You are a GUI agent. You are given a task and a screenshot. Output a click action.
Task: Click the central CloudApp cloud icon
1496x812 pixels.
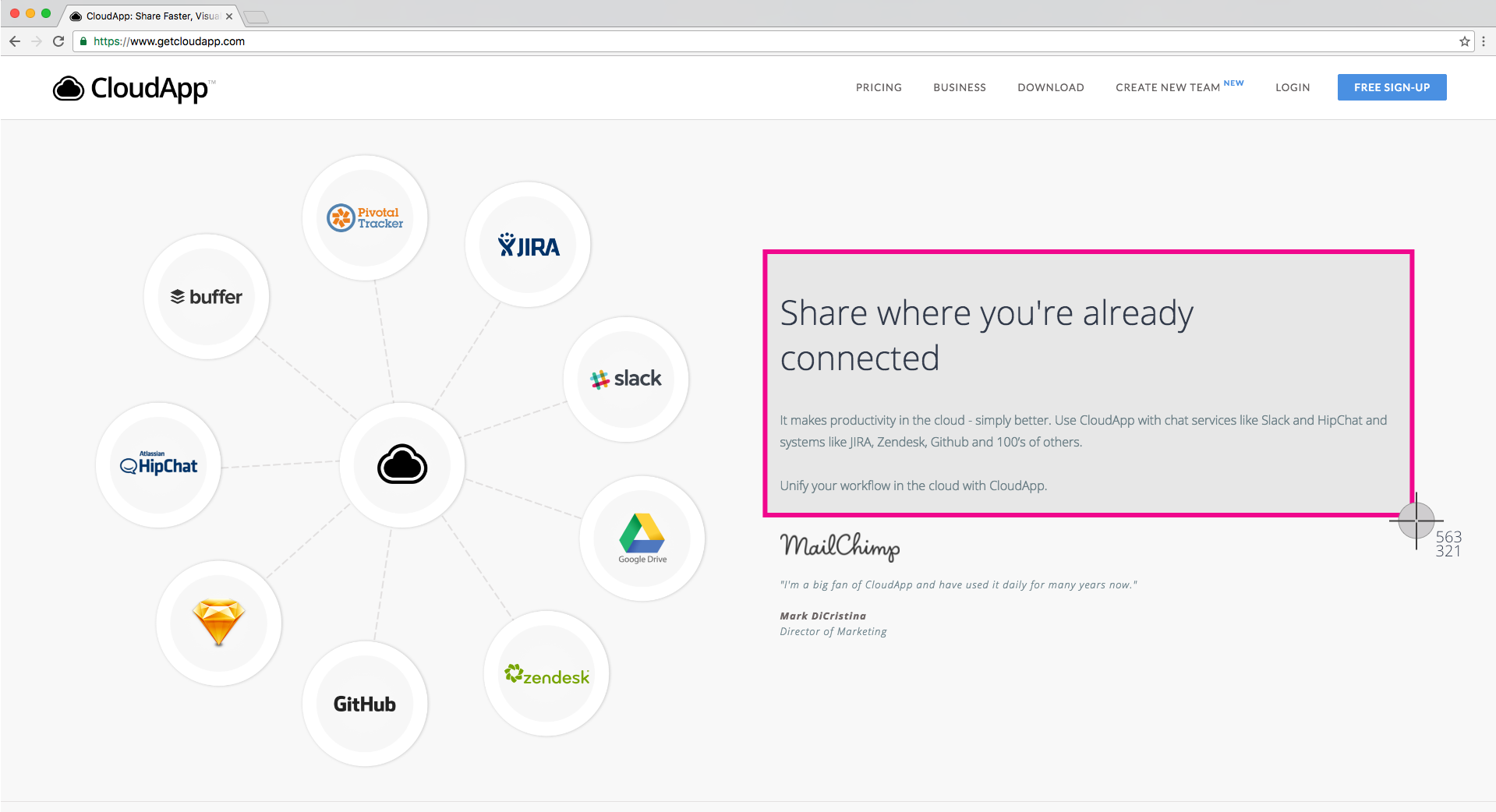point(402,465)
